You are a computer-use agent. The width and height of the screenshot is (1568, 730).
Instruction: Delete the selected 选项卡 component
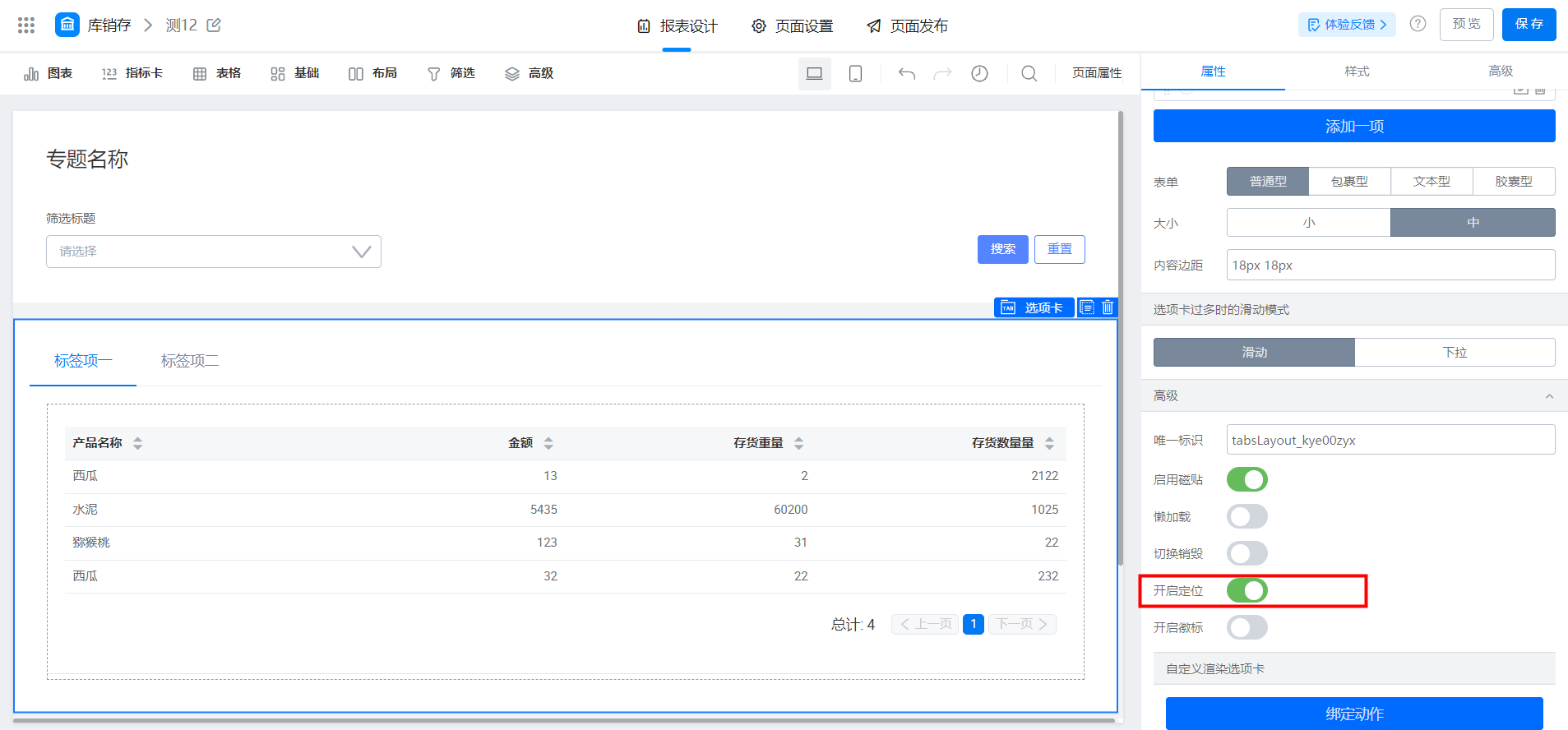pyautogui.click(x=1108, y=307)
